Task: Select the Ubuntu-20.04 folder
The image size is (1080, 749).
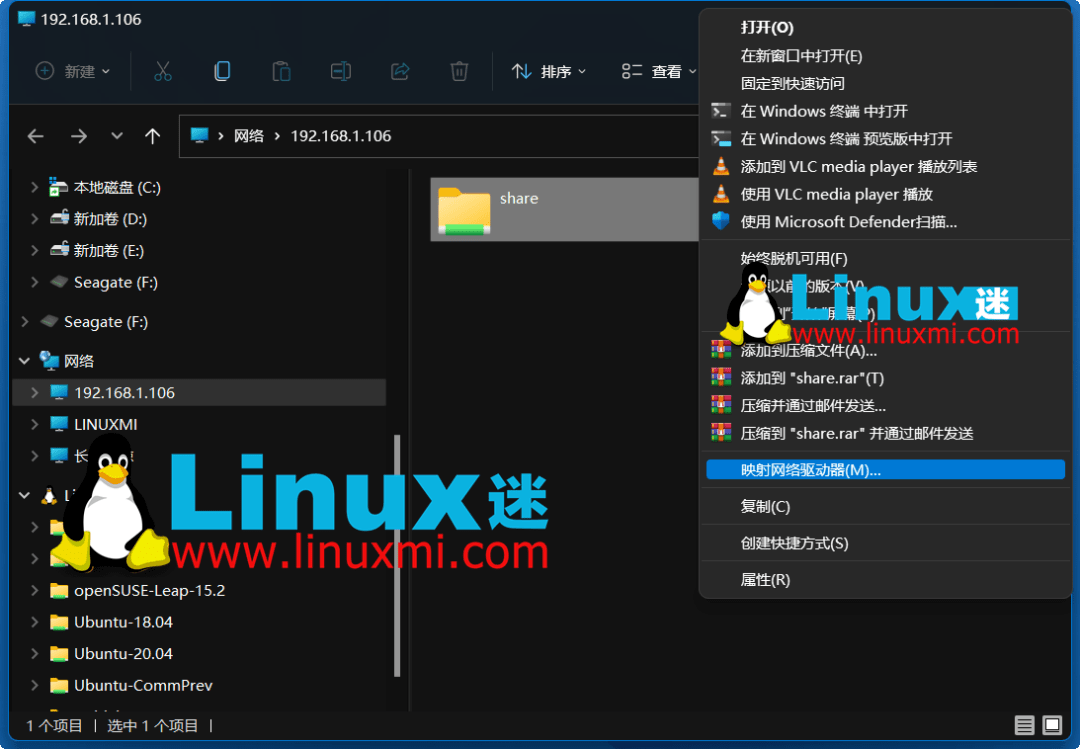Action: click(x=123, y=654)
